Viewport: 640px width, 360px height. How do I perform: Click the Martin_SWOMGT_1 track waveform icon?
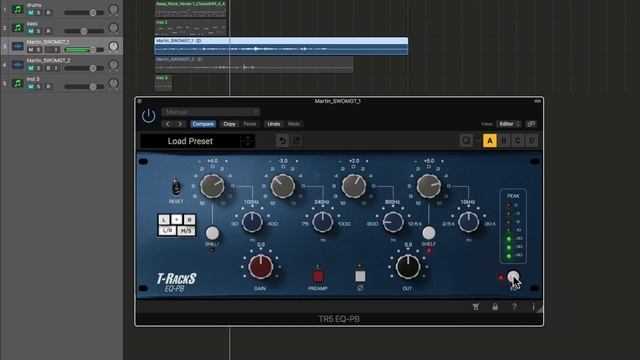click(17, 46)
